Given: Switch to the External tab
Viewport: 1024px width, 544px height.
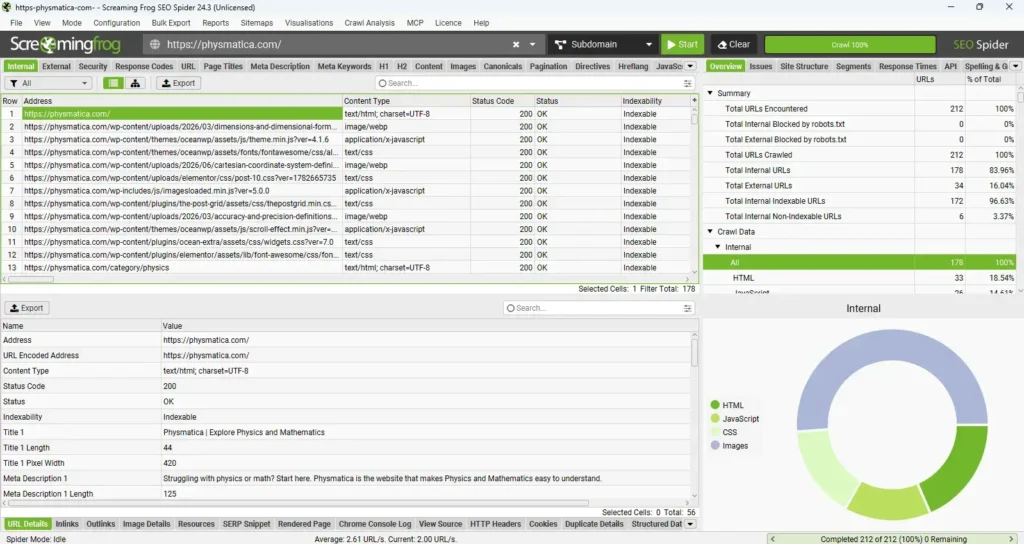Looking at the screenshot, I should (56, 66).
